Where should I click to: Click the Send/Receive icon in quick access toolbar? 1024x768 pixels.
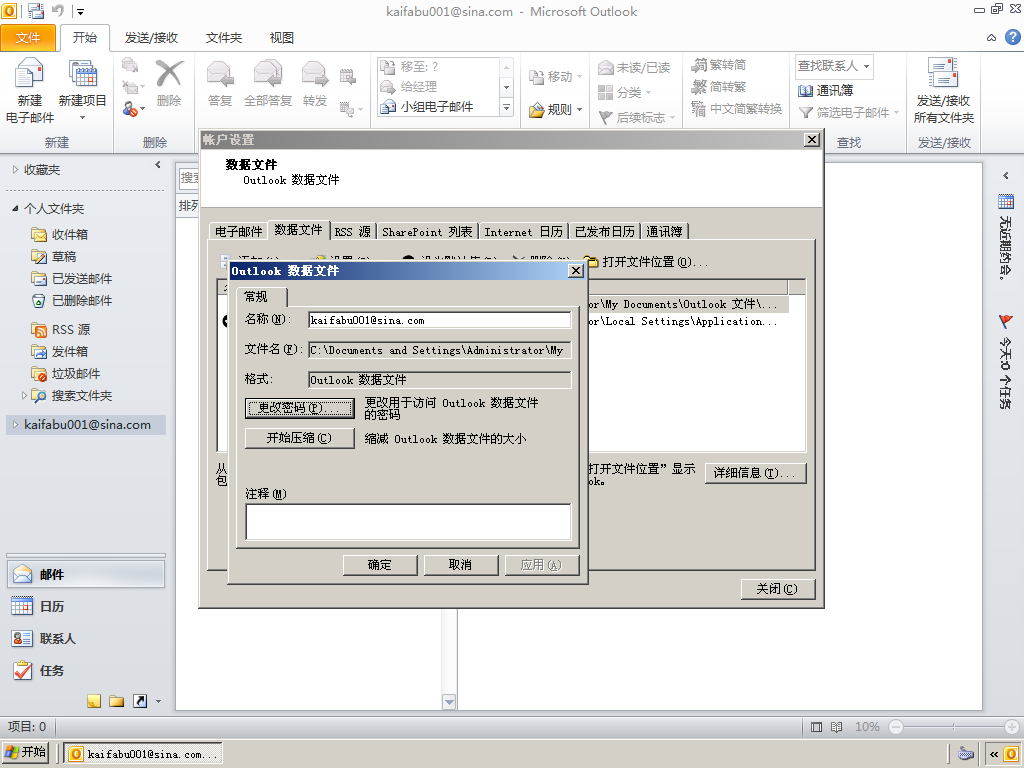coord(36,11)
